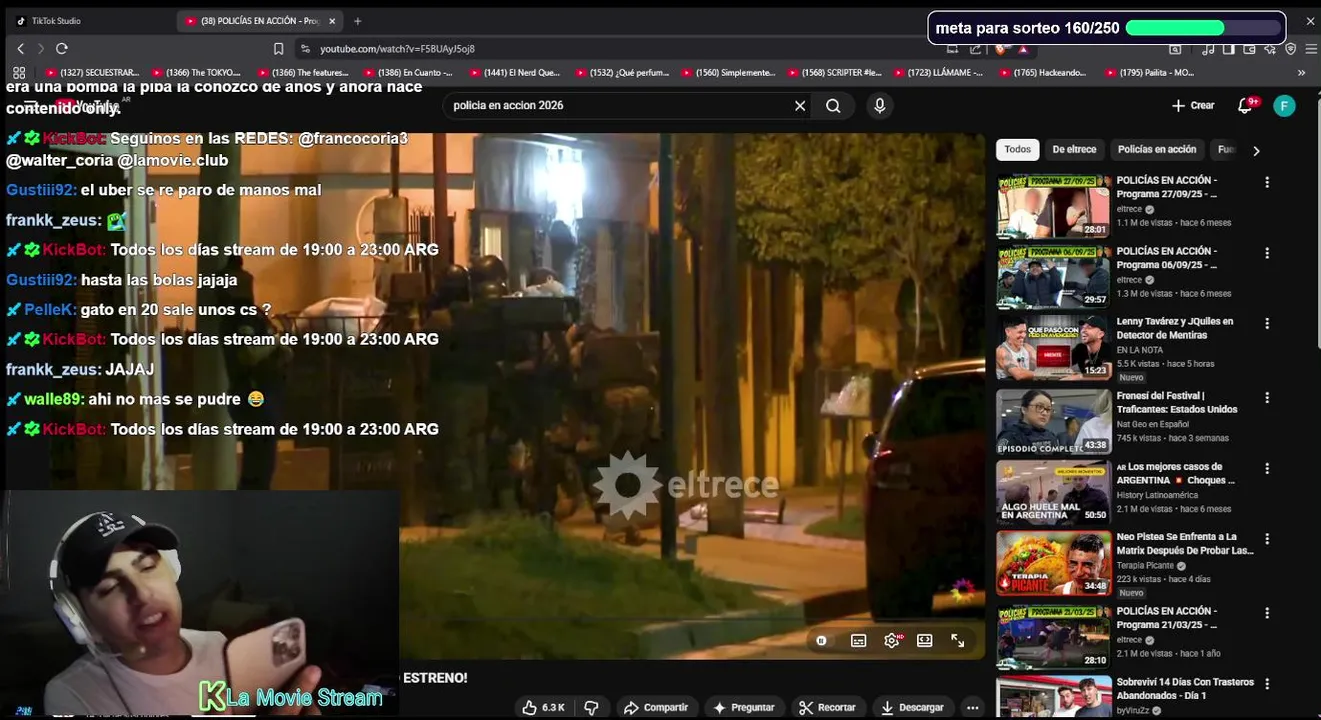Screen dimensions: 1321x720
Task: Like the video with 6.3 K likes
Action: click(x=542, y=708)
